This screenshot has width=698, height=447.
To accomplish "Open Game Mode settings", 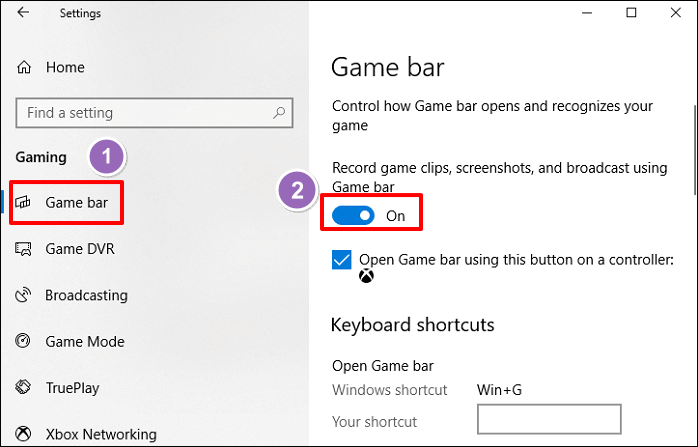I will pyautogui.click(x=85, y=341).
